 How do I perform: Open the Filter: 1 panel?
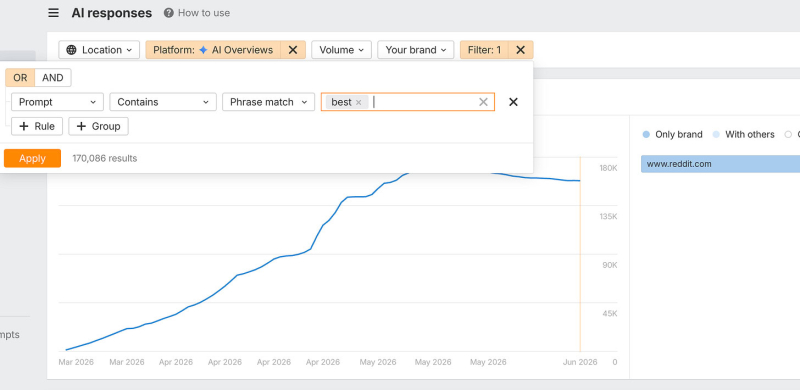484,50
